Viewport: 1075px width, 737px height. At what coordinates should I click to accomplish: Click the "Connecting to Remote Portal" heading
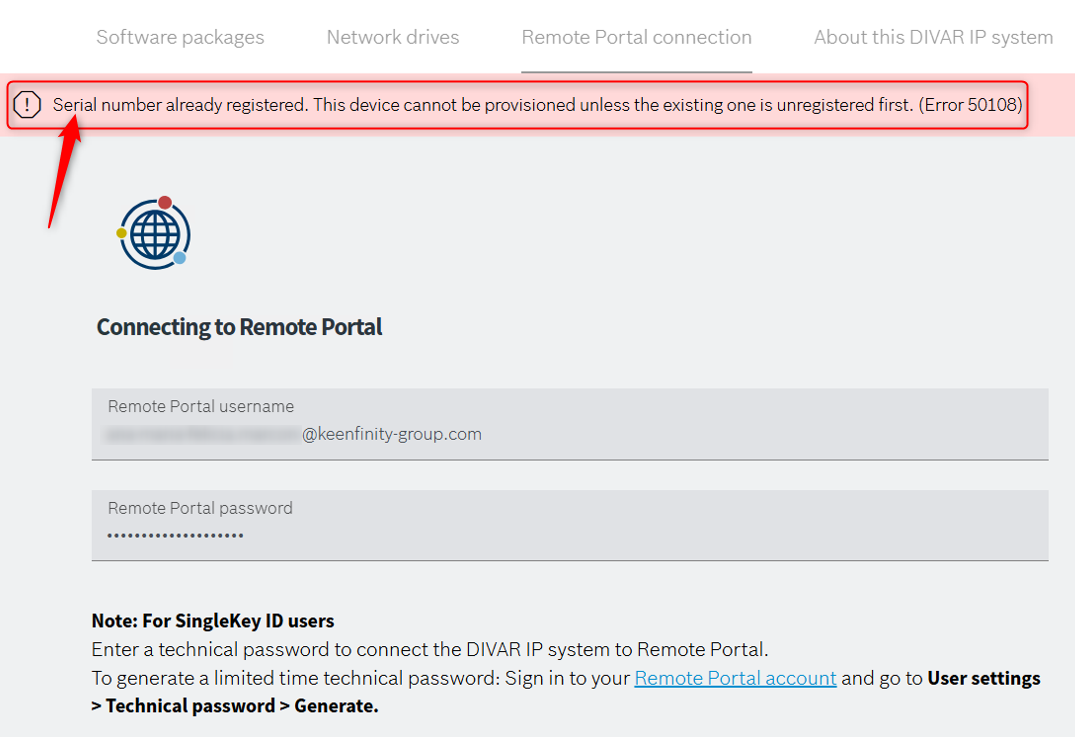coord(239,327)
